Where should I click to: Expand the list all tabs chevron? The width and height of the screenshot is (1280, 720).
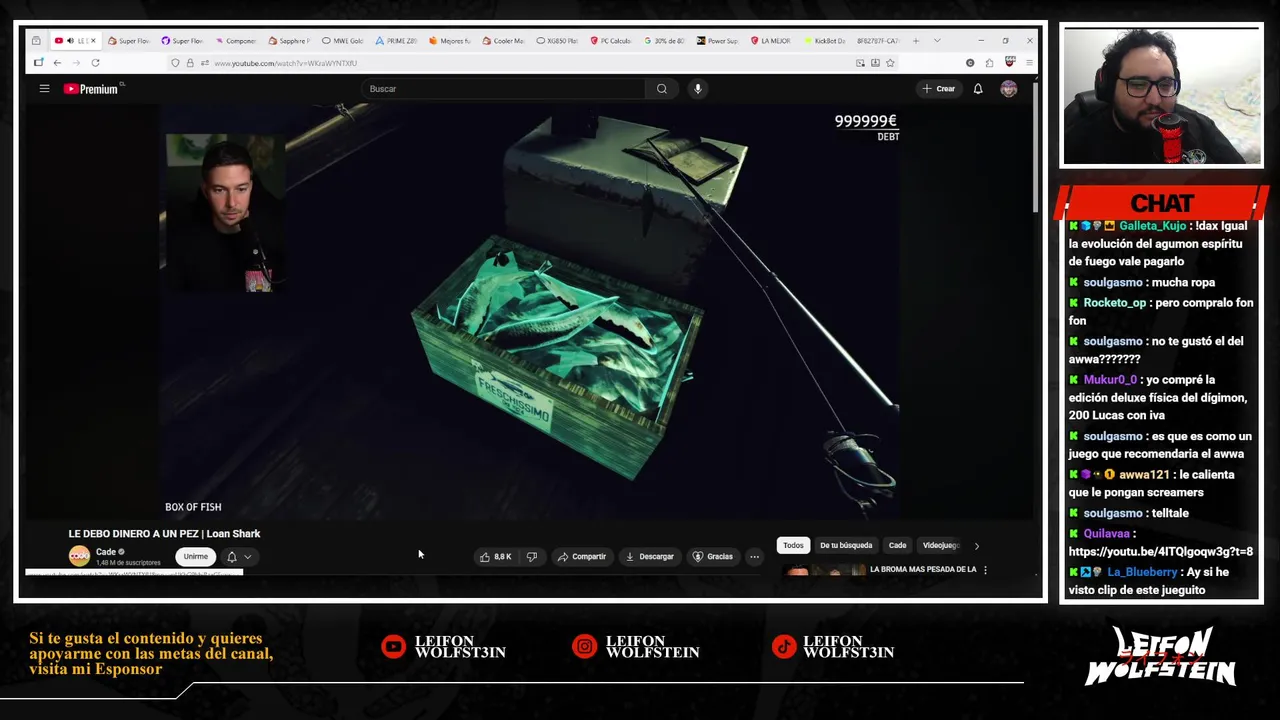(937, 41)
